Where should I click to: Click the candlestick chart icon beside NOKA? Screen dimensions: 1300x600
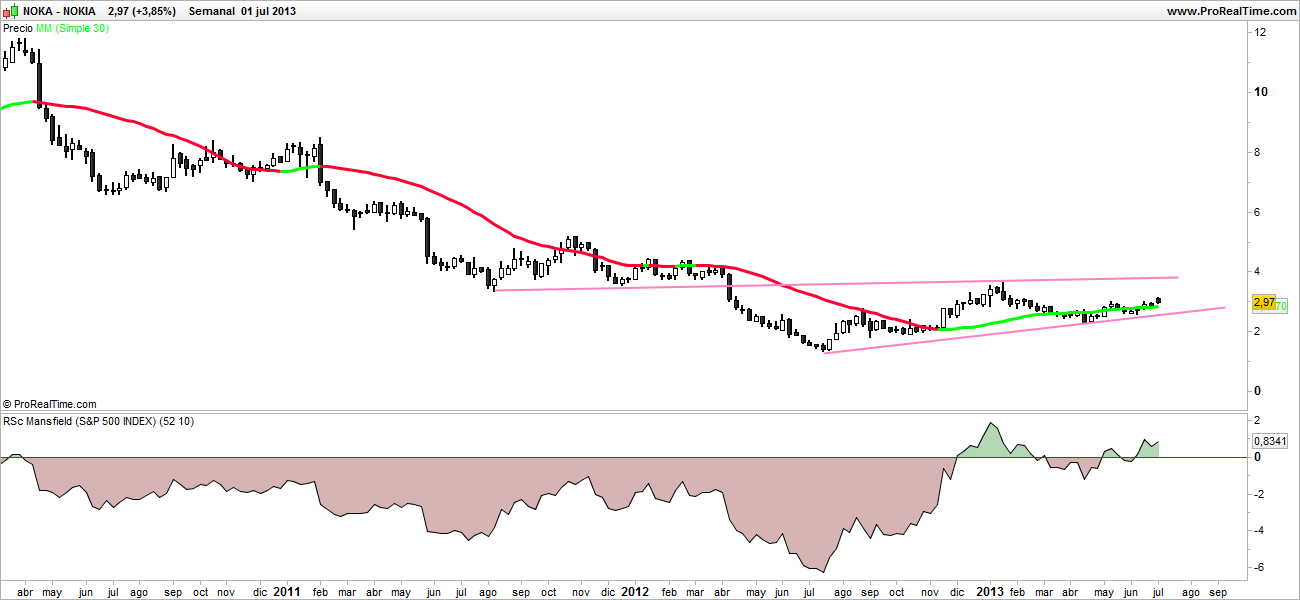click(x=11, y=11)
